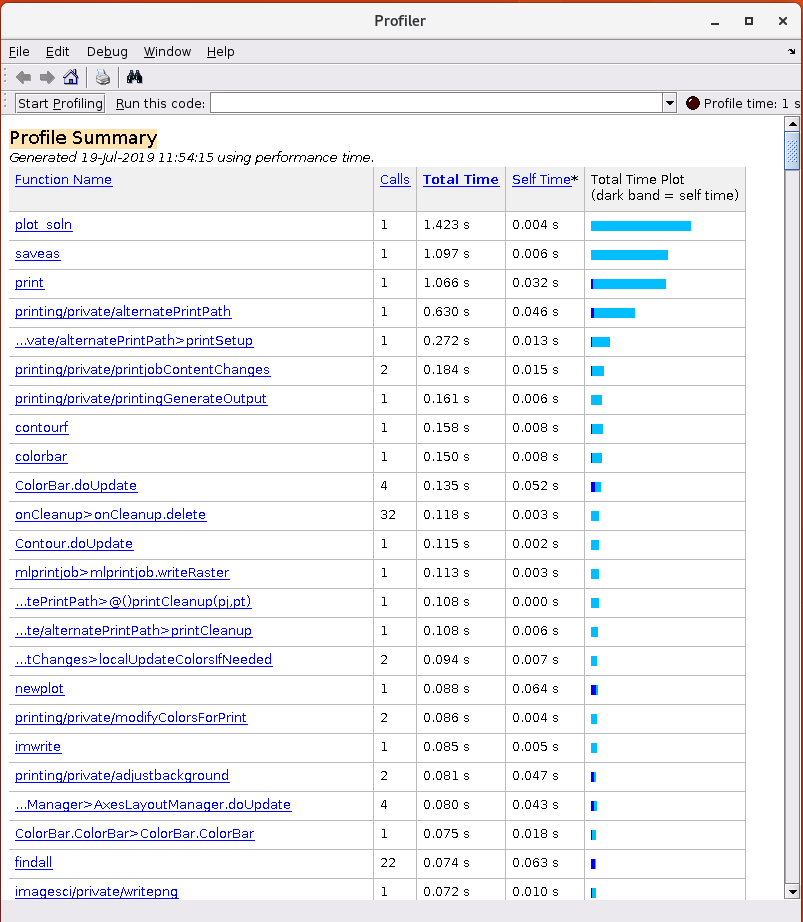Viewport: 803px width, 922px height.
Task: Open the print function link
Action: coord(29,283)
